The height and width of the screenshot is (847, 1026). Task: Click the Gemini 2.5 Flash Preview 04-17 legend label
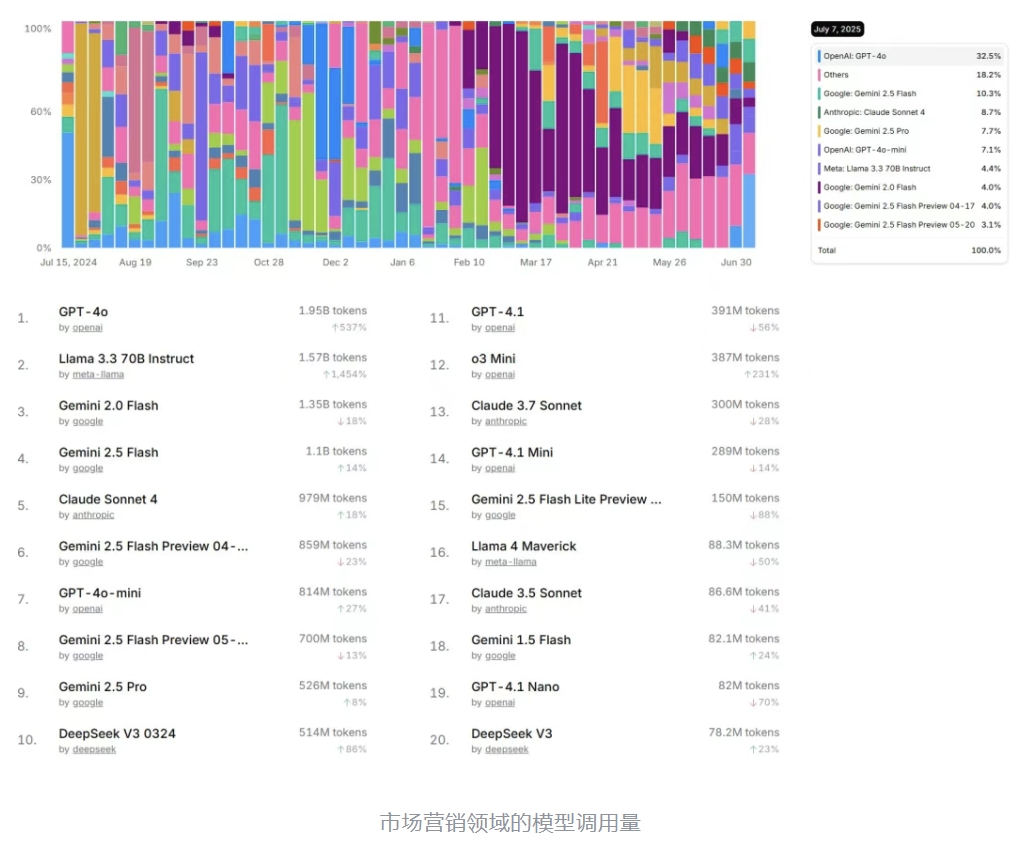click(899, 206)
